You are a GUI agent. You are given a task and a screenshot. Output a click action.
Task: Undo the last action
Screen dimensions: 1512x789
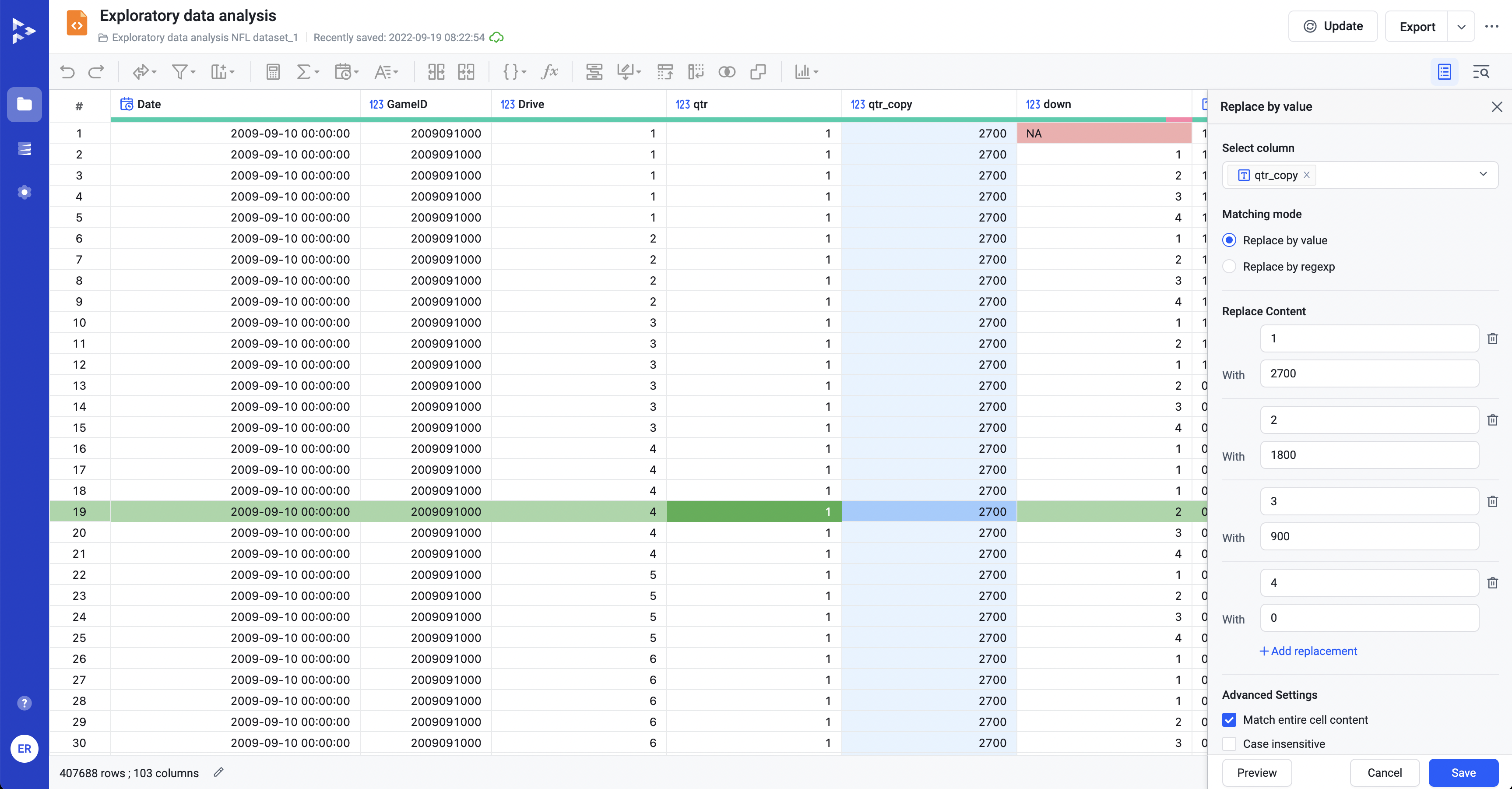tap(67, 72)
